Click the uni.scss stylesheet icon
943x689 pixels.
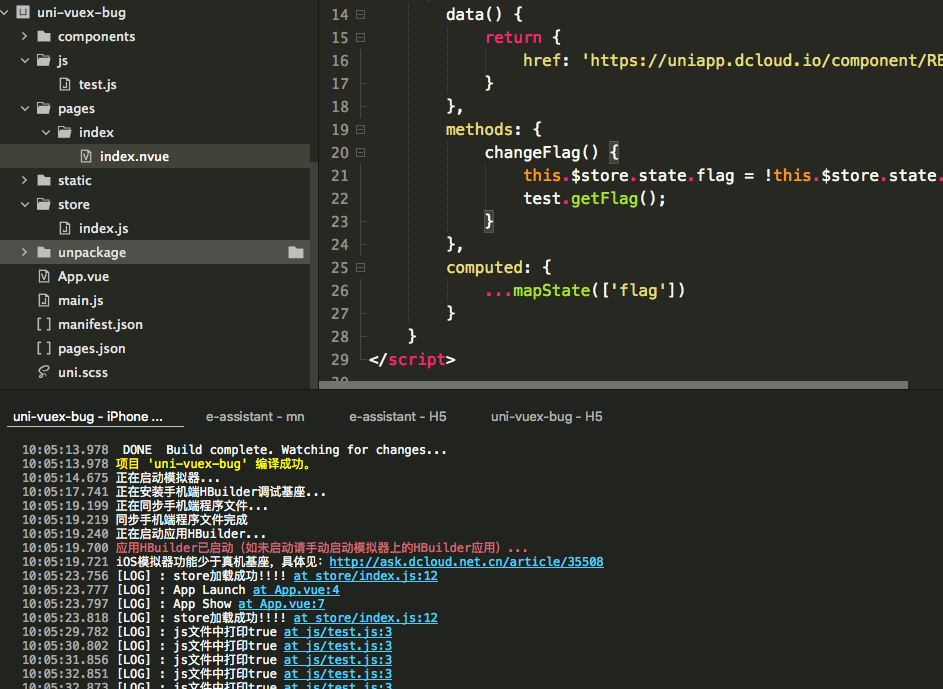43,373
